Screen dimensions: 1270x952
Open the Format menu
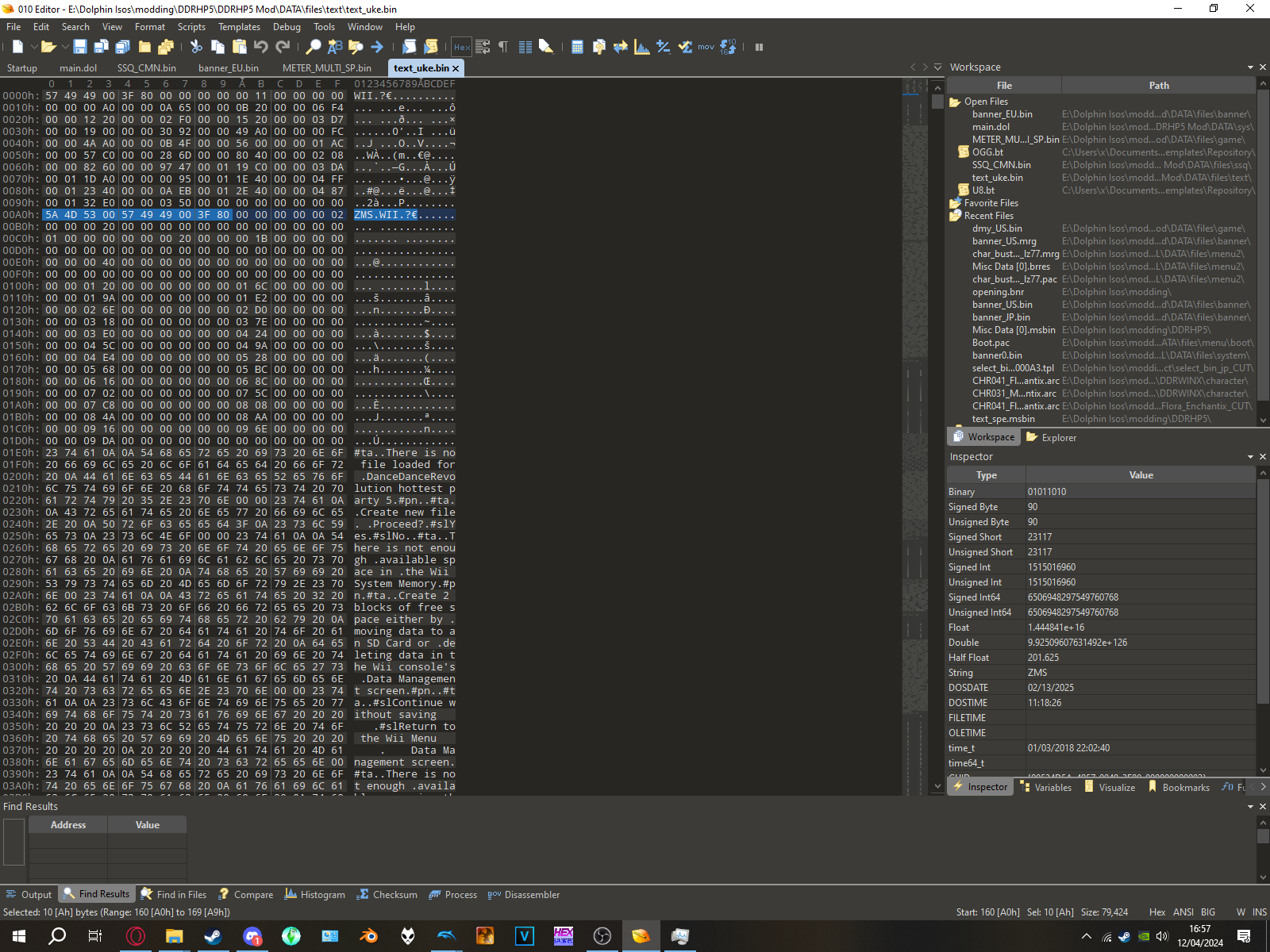[150, 27]
